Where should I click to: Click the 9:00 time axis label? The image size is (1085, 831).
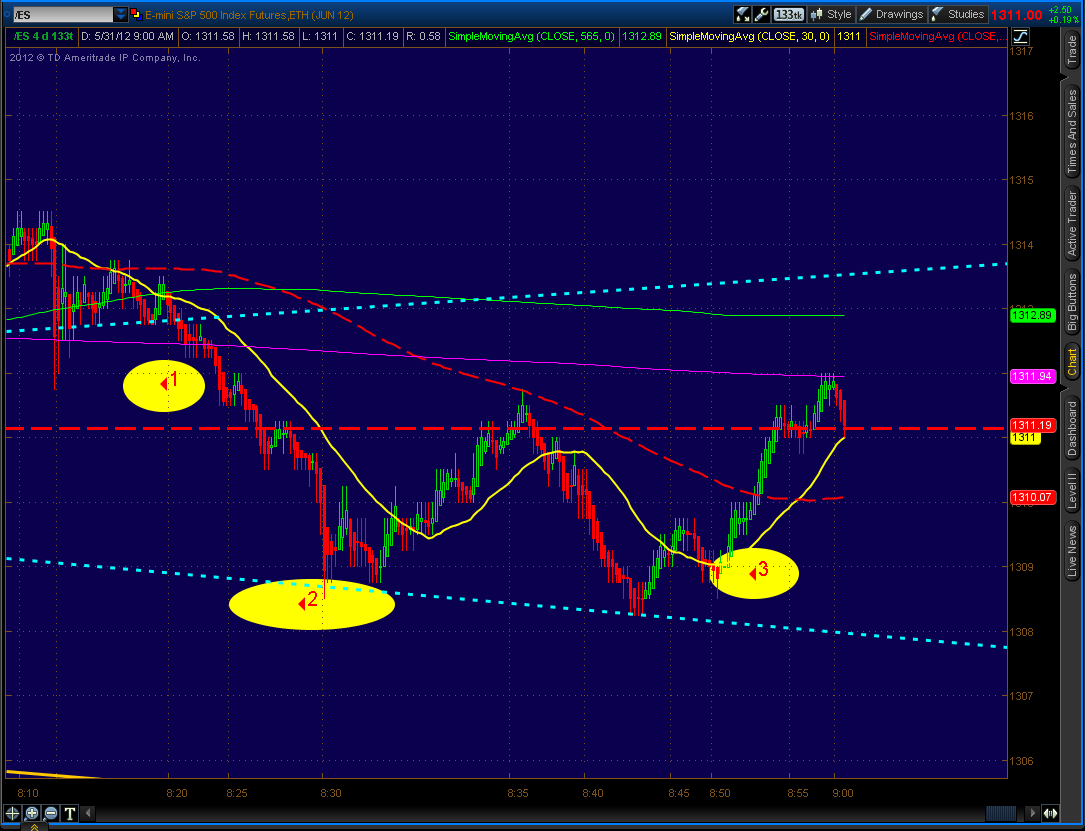click(842, 793)
